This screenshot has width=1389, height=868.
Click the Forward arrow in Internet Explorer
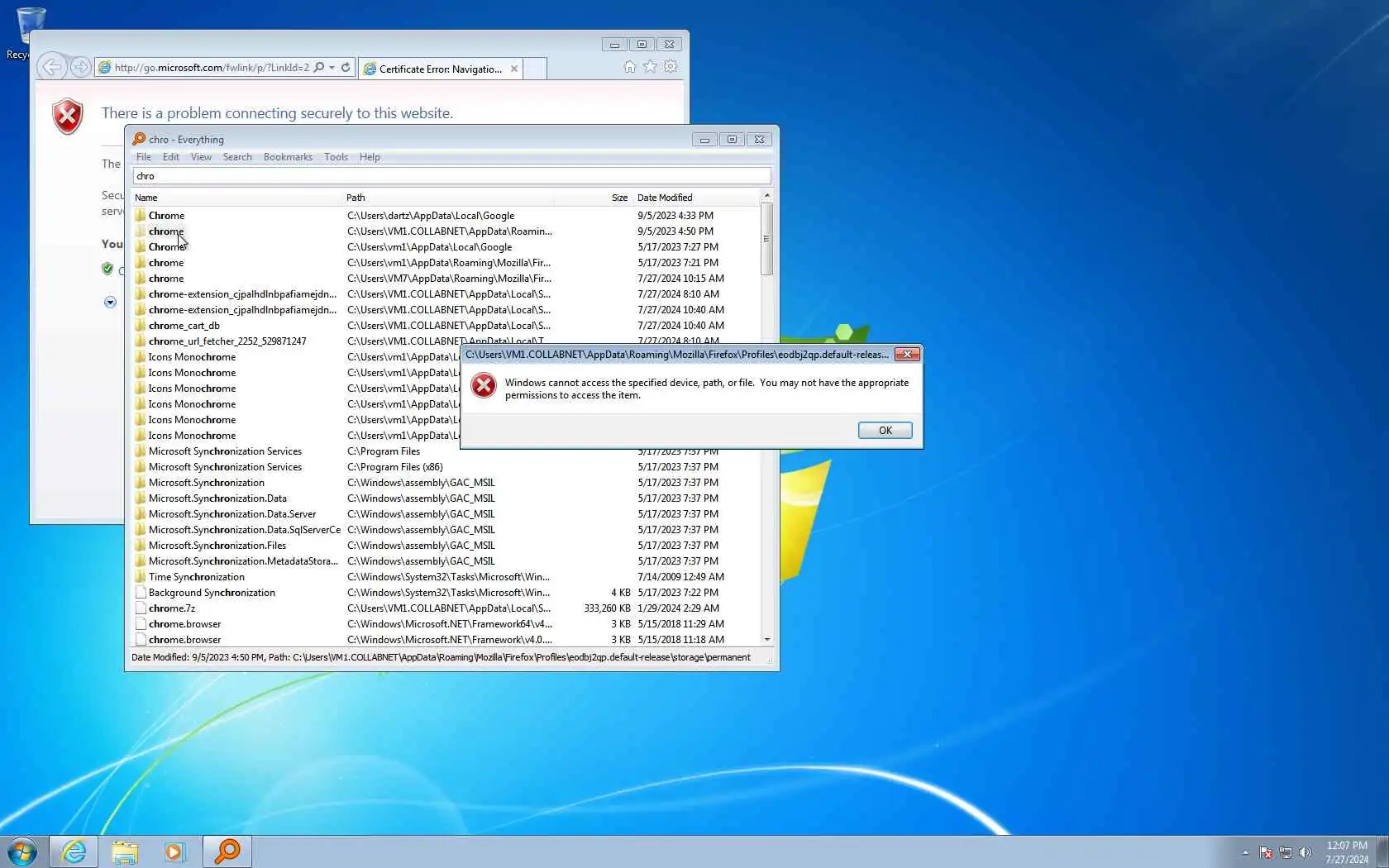coord(80,67)
